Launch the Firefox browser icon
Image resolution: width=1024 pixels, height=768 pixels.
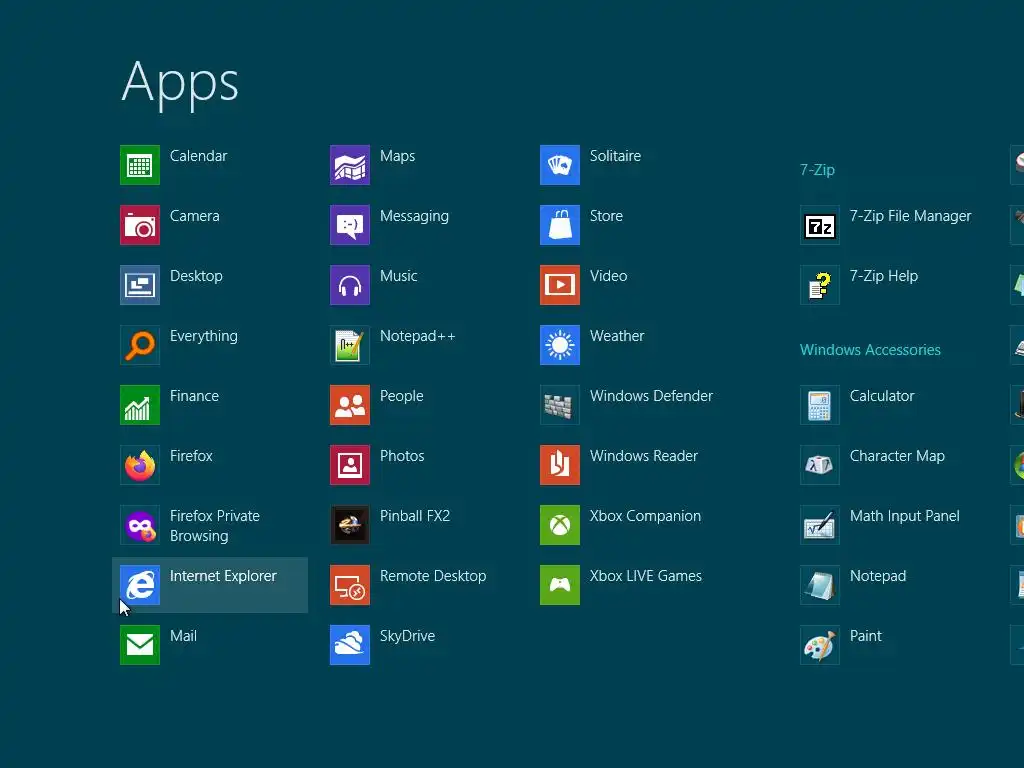(140, 465)
